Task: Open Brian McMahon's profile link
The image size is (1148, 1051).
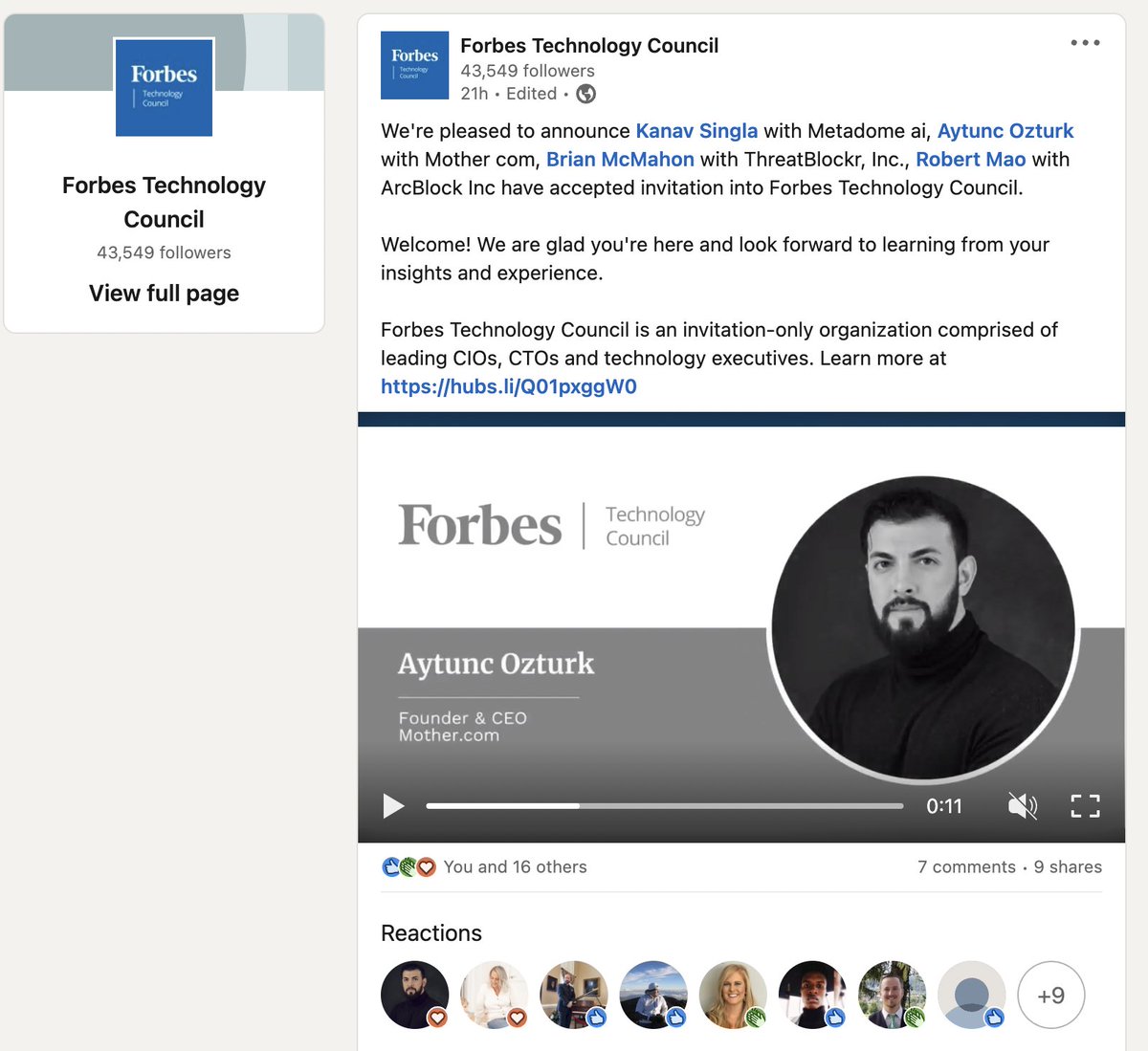Action: click(x=620, y=160)
